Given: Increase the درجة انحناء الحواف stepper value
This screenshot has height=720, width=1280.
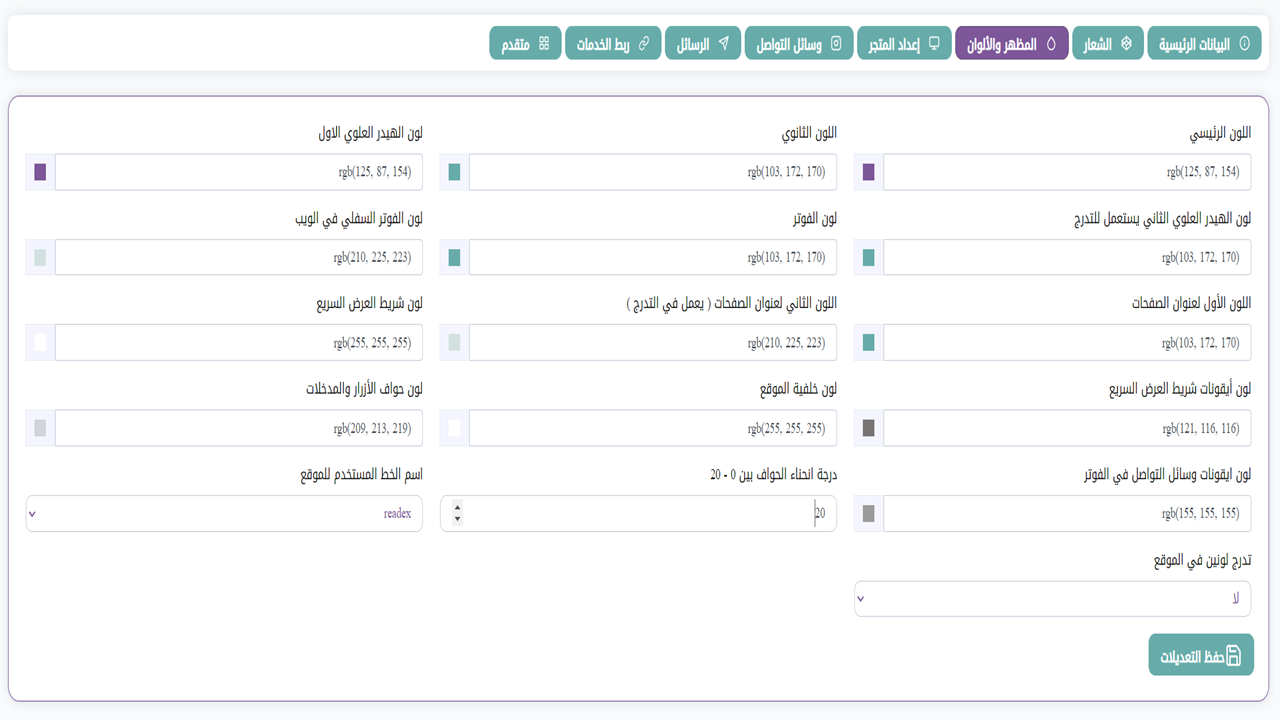Looking at the screenshot, I should pyautogui.click(x=458, y=507).
